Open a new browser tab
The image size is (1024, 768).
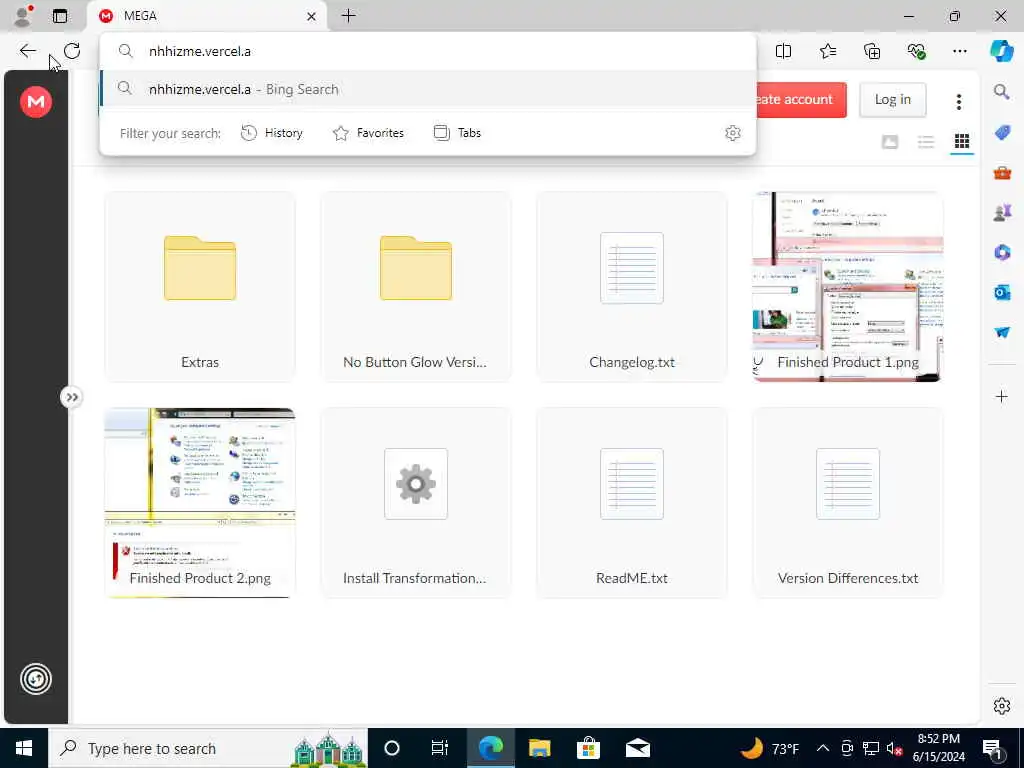[x=349, y=16]
